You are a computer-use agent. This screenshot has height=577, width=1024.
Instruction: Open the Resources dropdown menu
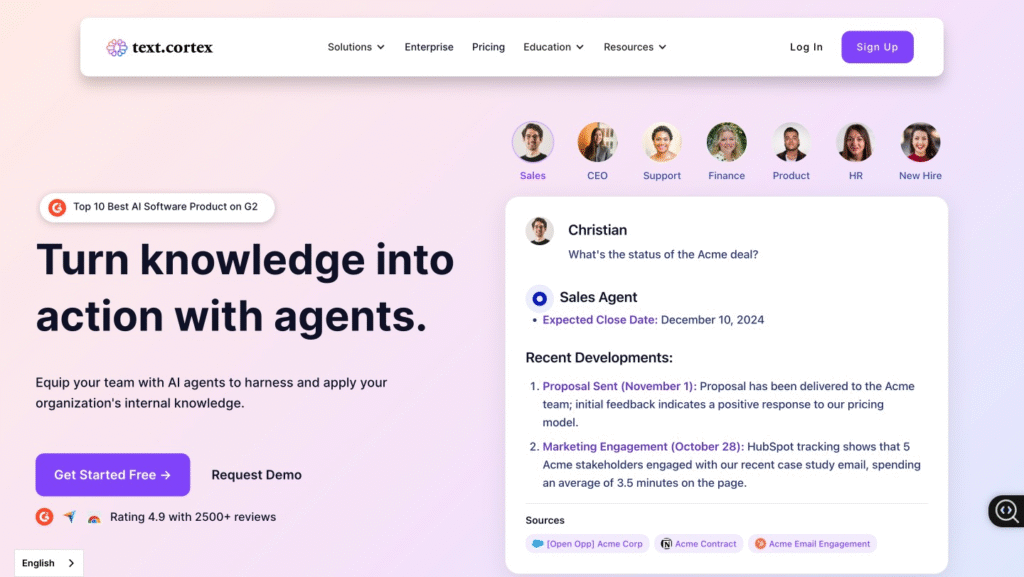pos(635,47)
